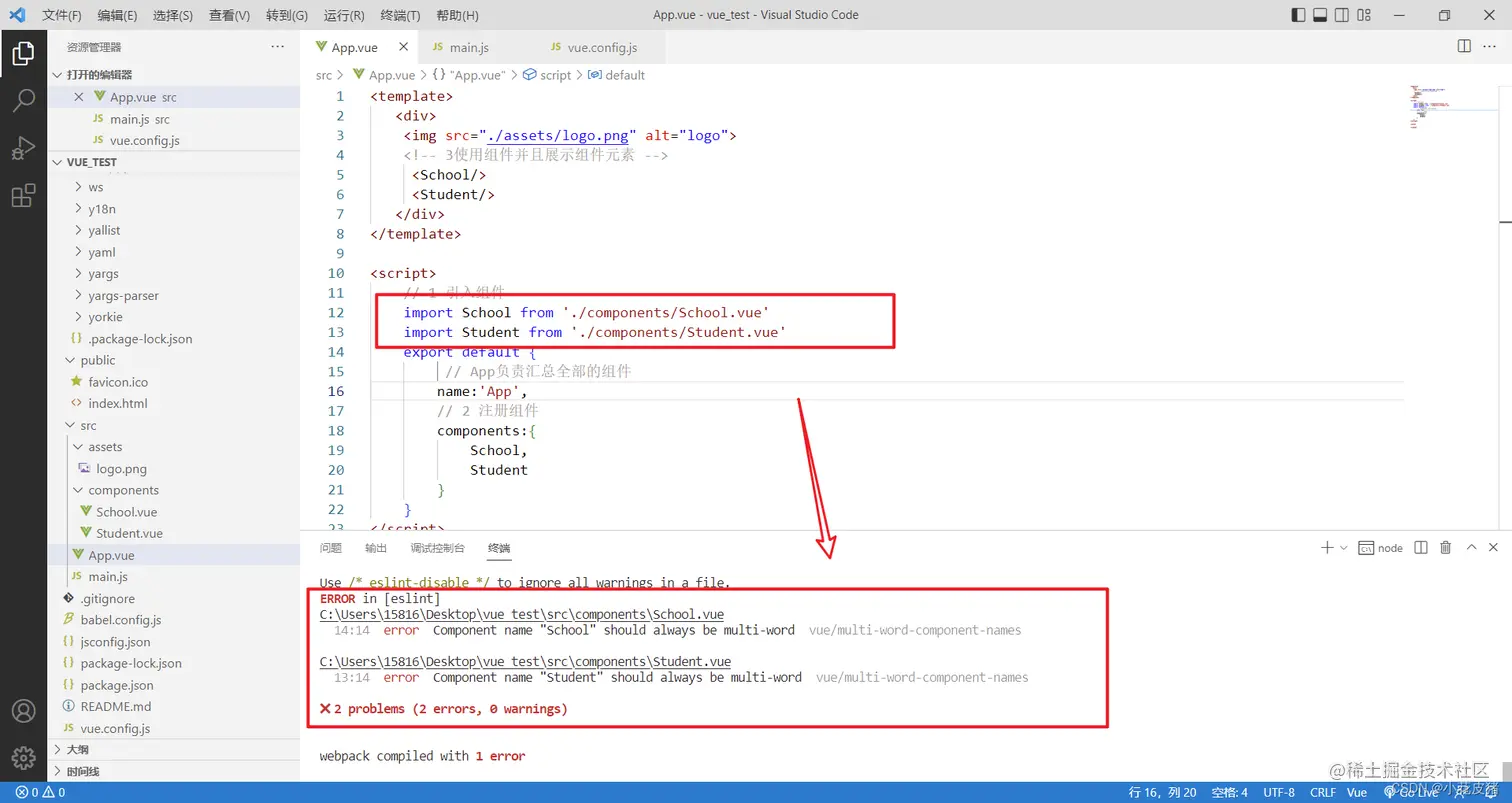The height and width of the screenshot is (803, 1512).
Task: Change file encoding UTF-8
Action: point(1279,792)
